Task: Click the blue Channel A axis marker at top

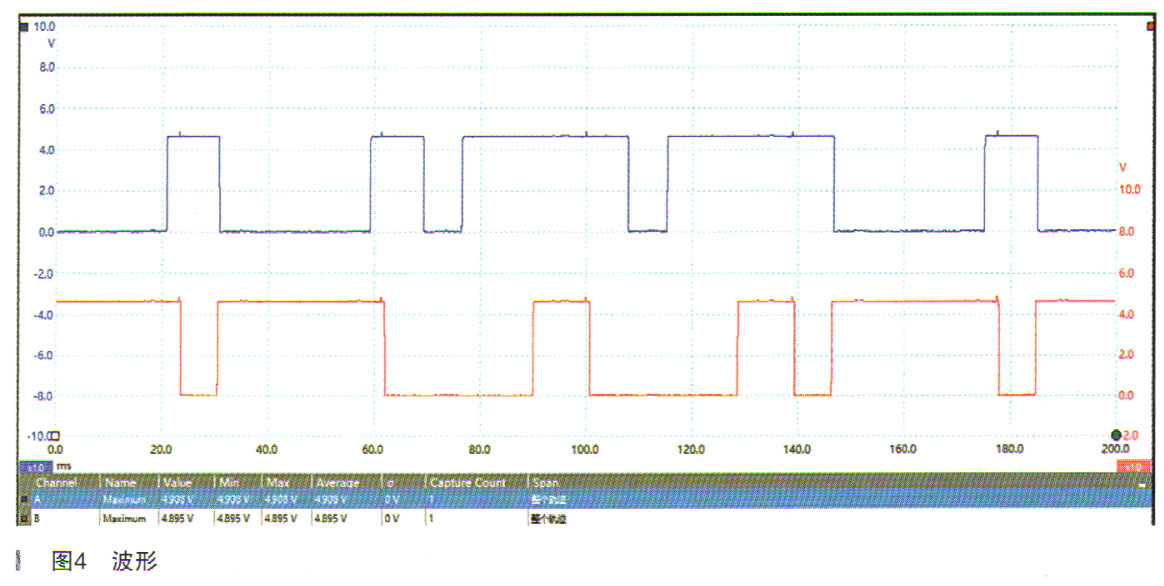Action: point(24,27)
